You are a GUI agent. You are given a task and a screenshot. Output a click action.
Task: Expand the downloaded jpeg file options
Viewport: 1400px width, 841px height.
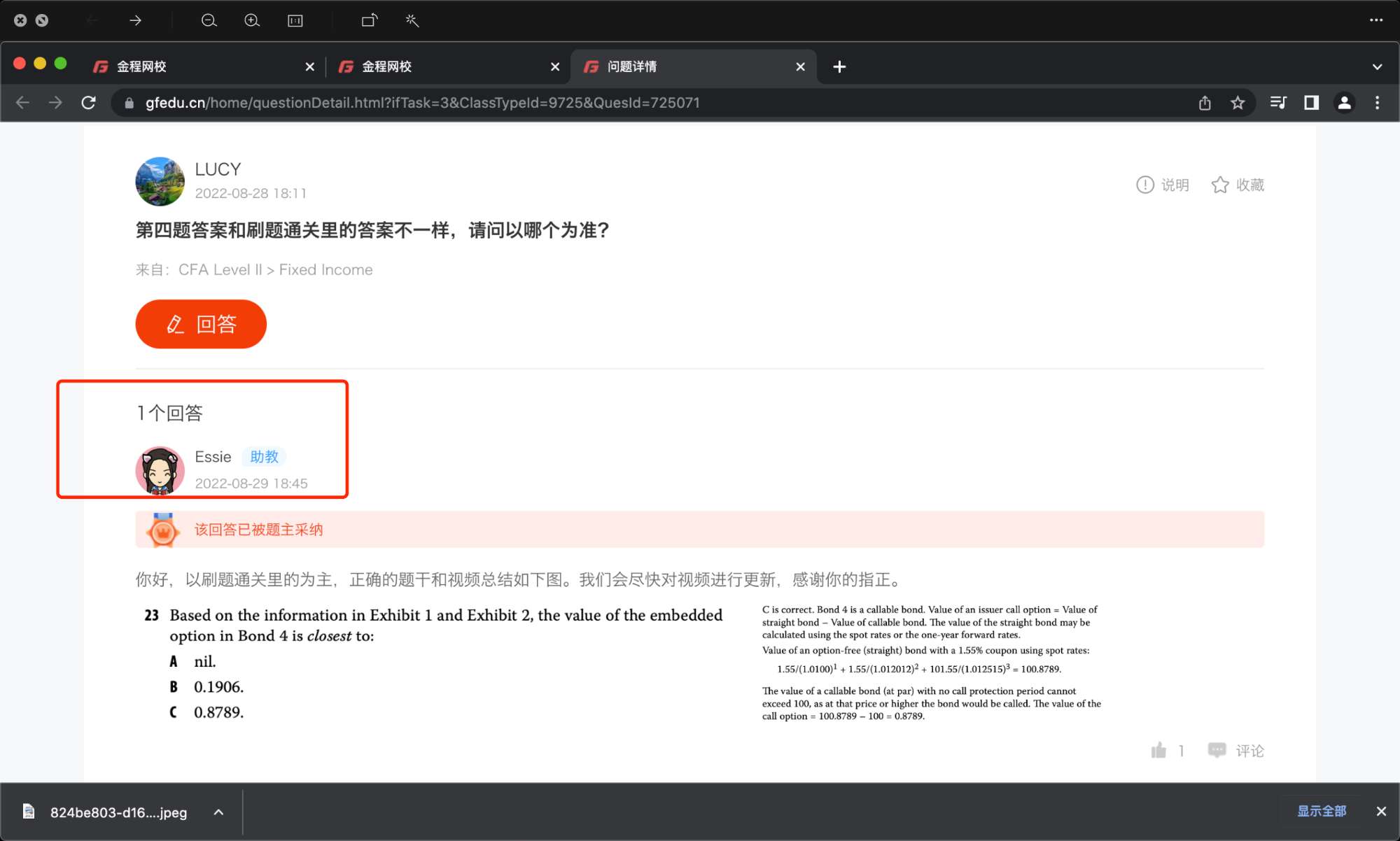tap(218, 812)
